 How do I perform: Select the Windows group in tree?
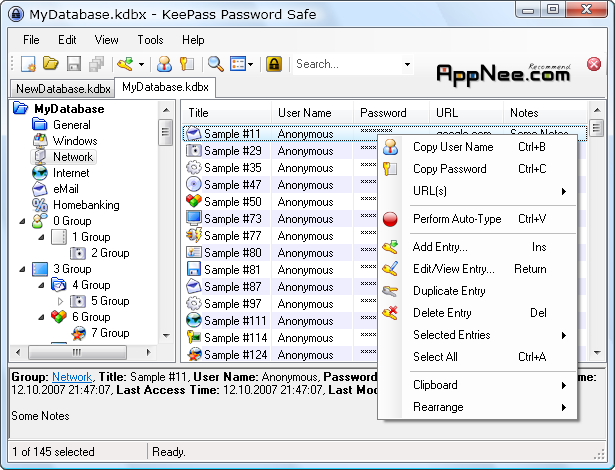pos(75,141)
